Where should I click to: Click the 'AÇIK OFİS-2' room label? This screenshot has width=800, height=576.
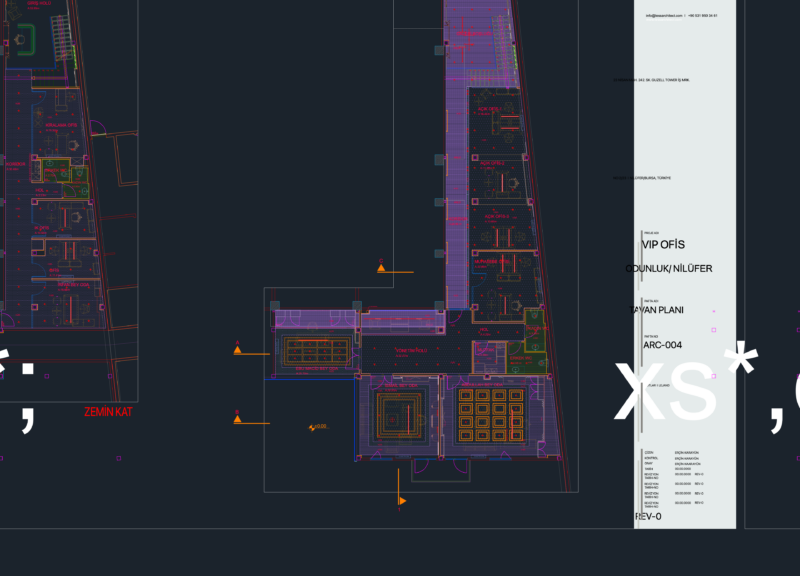click(492, 163)
